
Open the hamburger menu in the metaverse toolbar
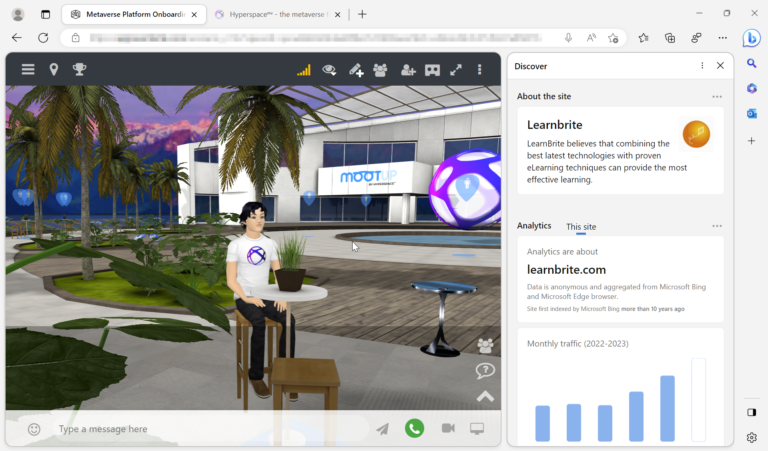point(28,70)
